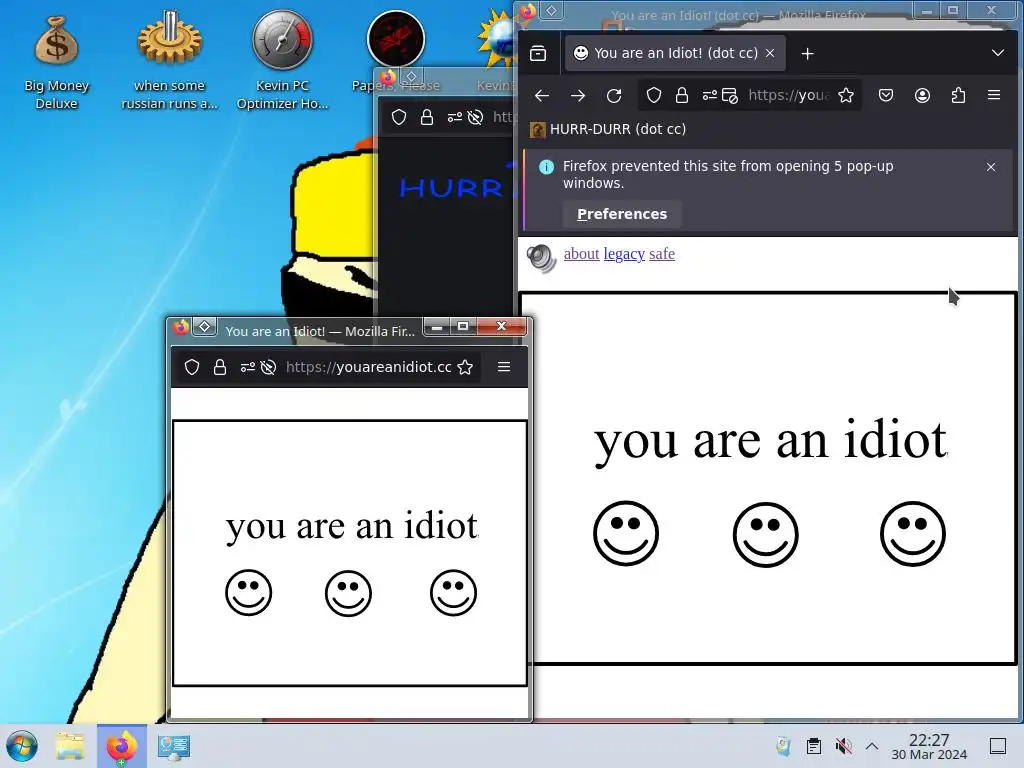
Task: Launch Kevin PC Optimizer desktop icon
Action: coord(282,62)
